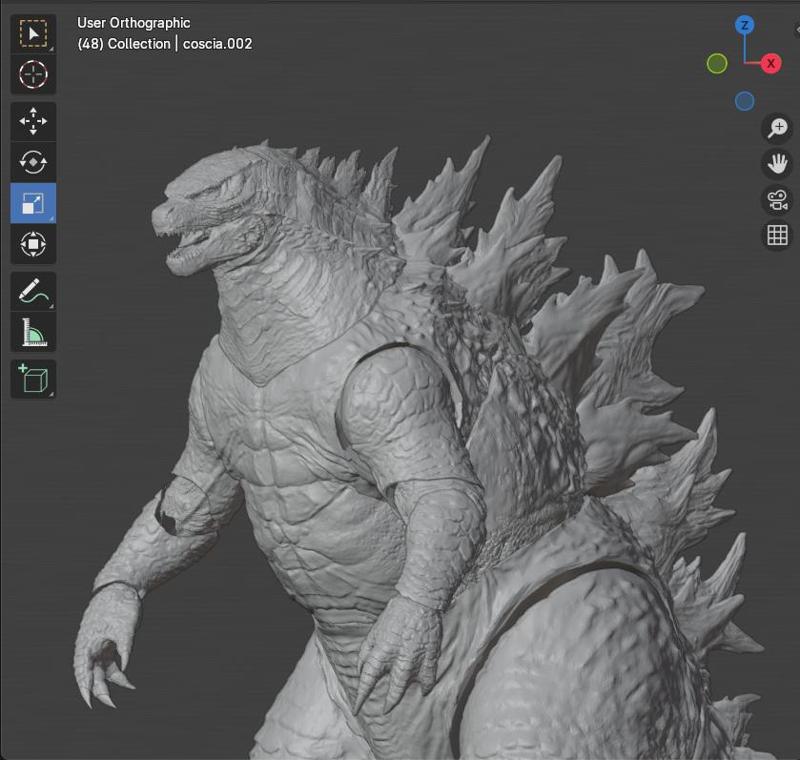Select the Select Box tool
Viewport: 800px width, 760px height.
(x=33, y=34)
